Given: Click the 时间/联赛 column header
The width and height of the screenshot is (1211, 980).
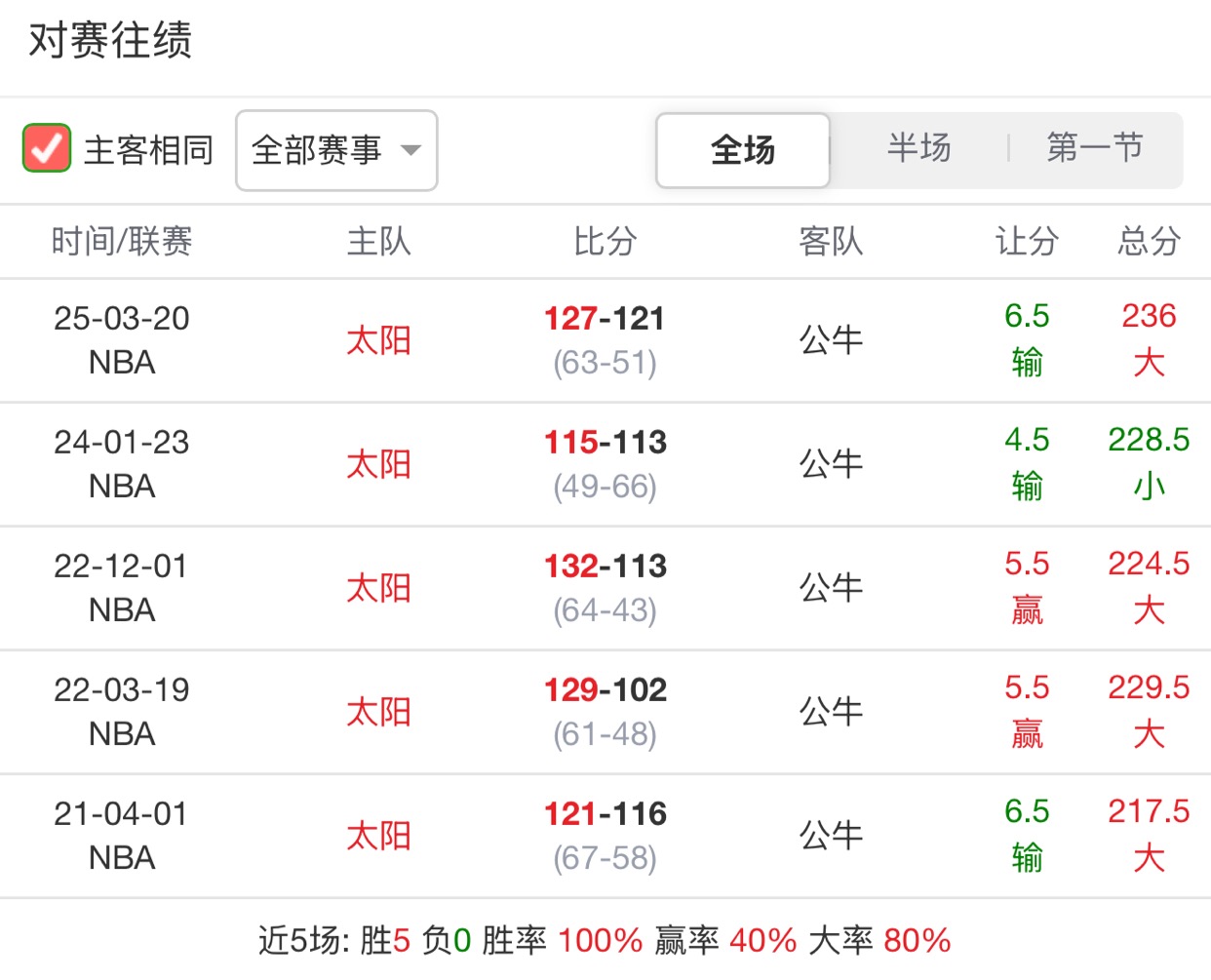Looking at the screenshot, I should tap(122, 241).
